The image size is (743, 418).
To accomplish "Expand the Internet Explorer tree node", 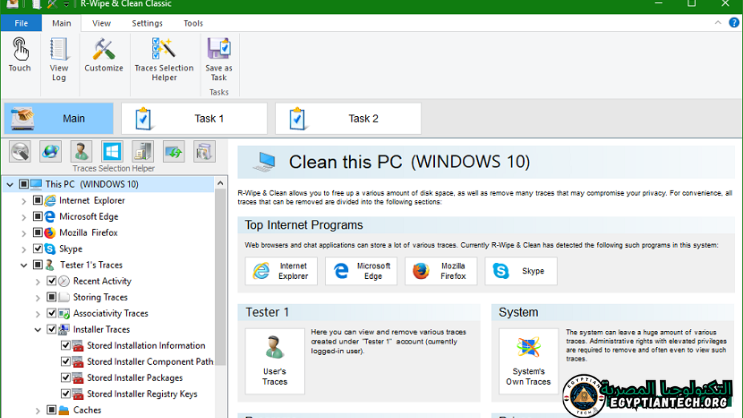I will point(24,200).
